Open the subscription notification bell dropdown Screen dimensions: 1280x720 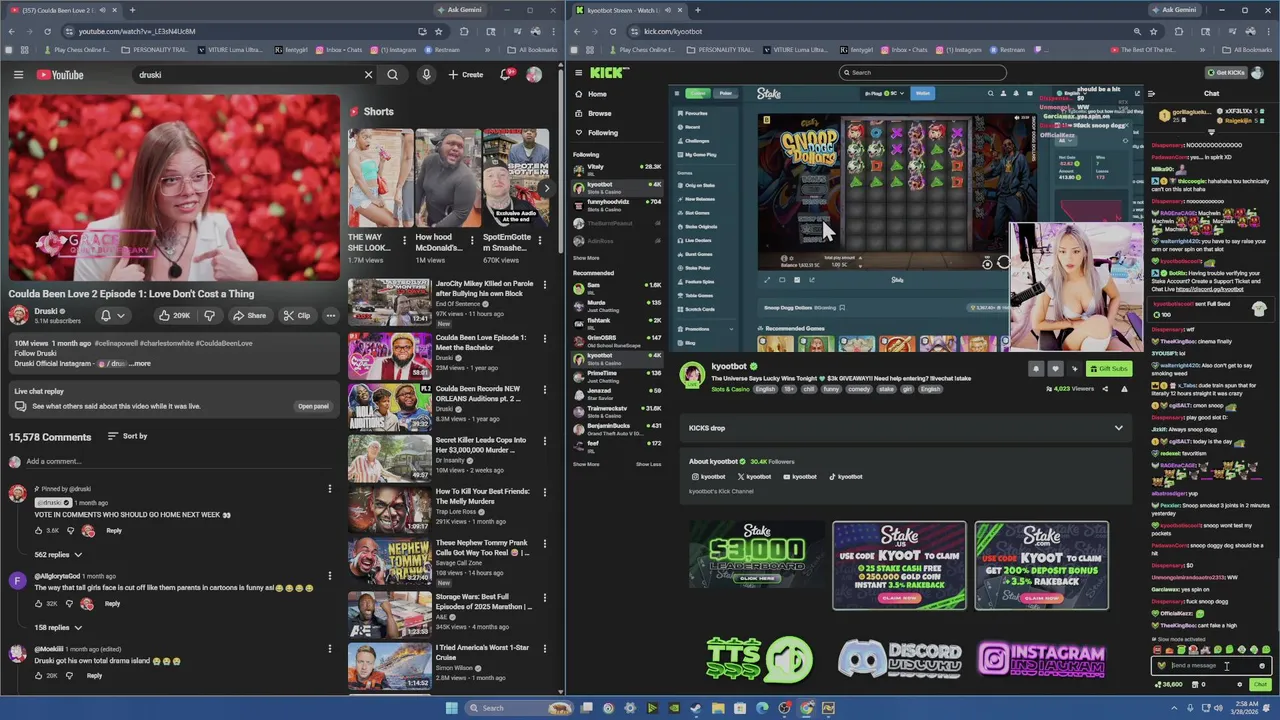click(112, 315)
